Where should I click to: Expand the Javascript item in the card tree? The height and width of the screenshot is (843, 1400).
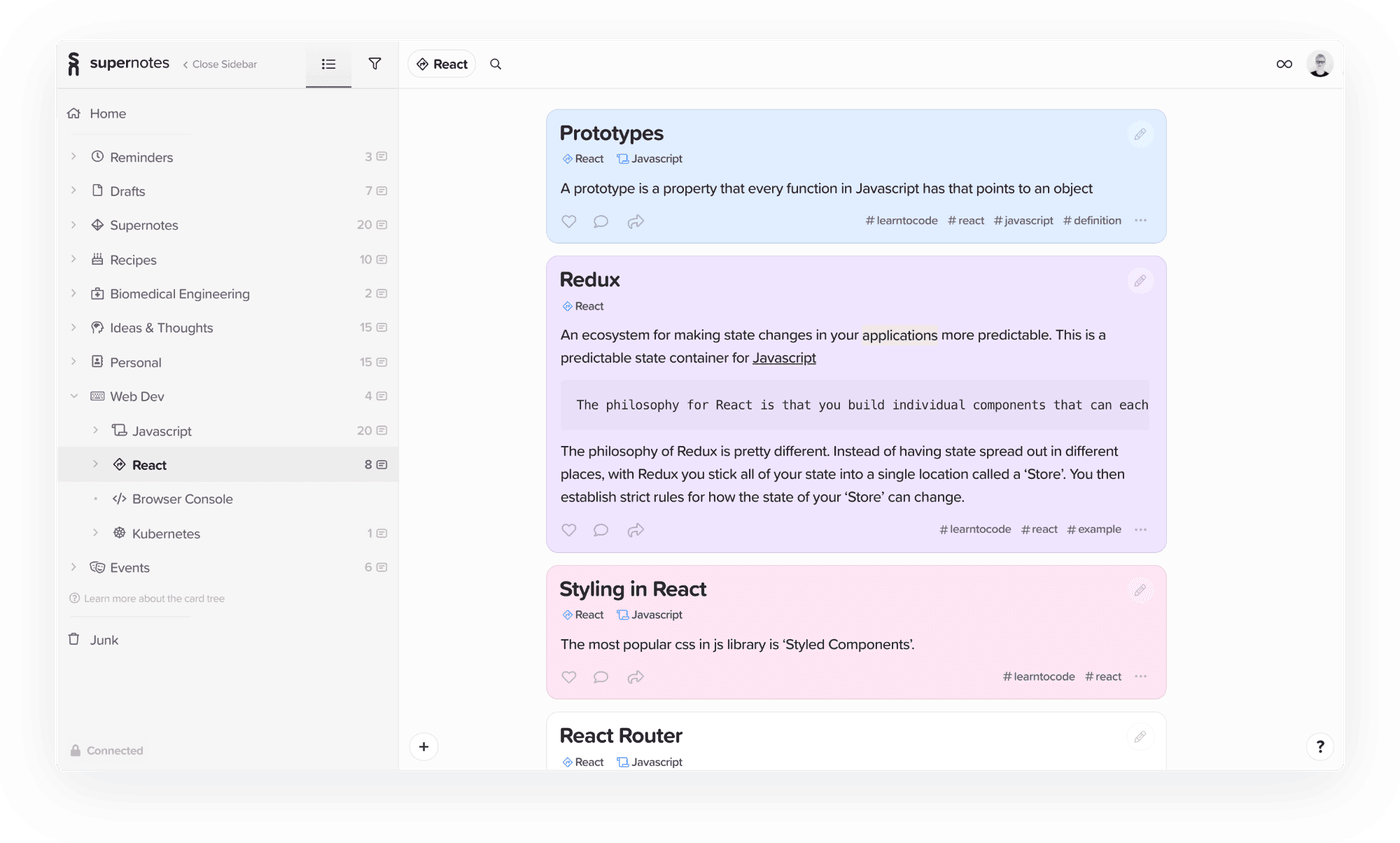tap(95, 430)
